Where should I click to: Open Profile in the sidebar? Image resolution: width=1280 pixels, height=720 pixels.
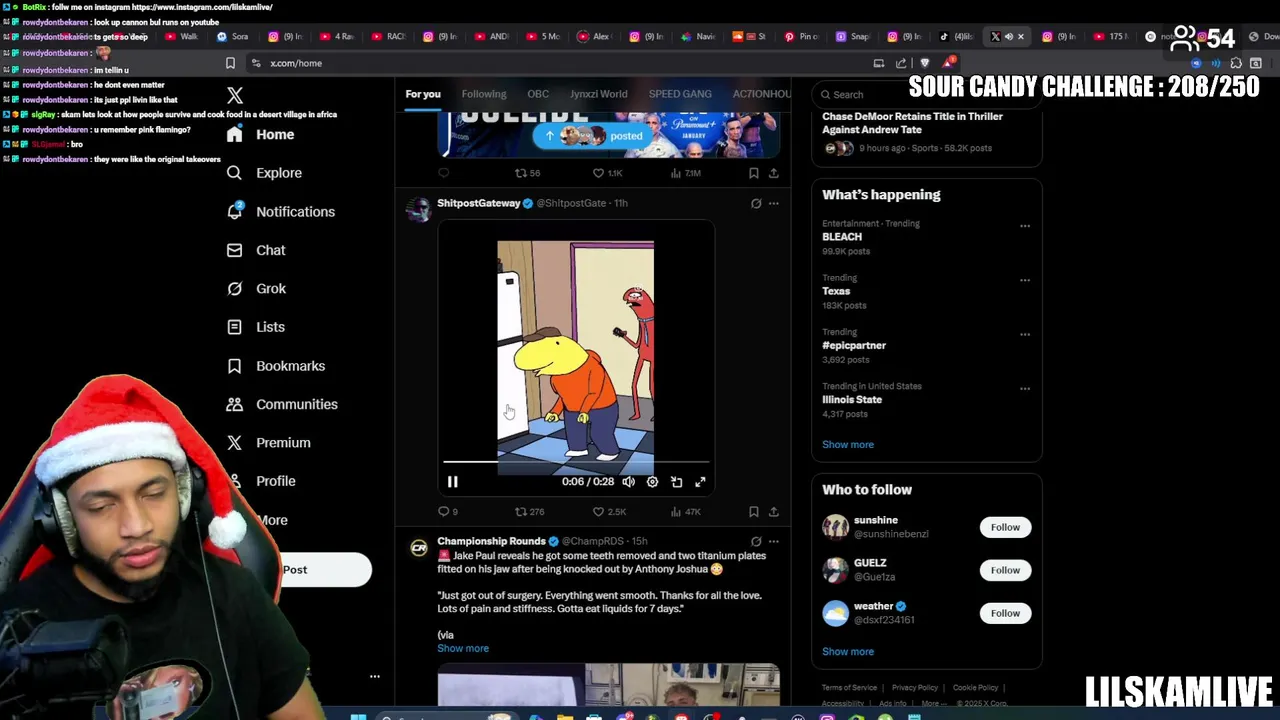(x=262, y=481)
